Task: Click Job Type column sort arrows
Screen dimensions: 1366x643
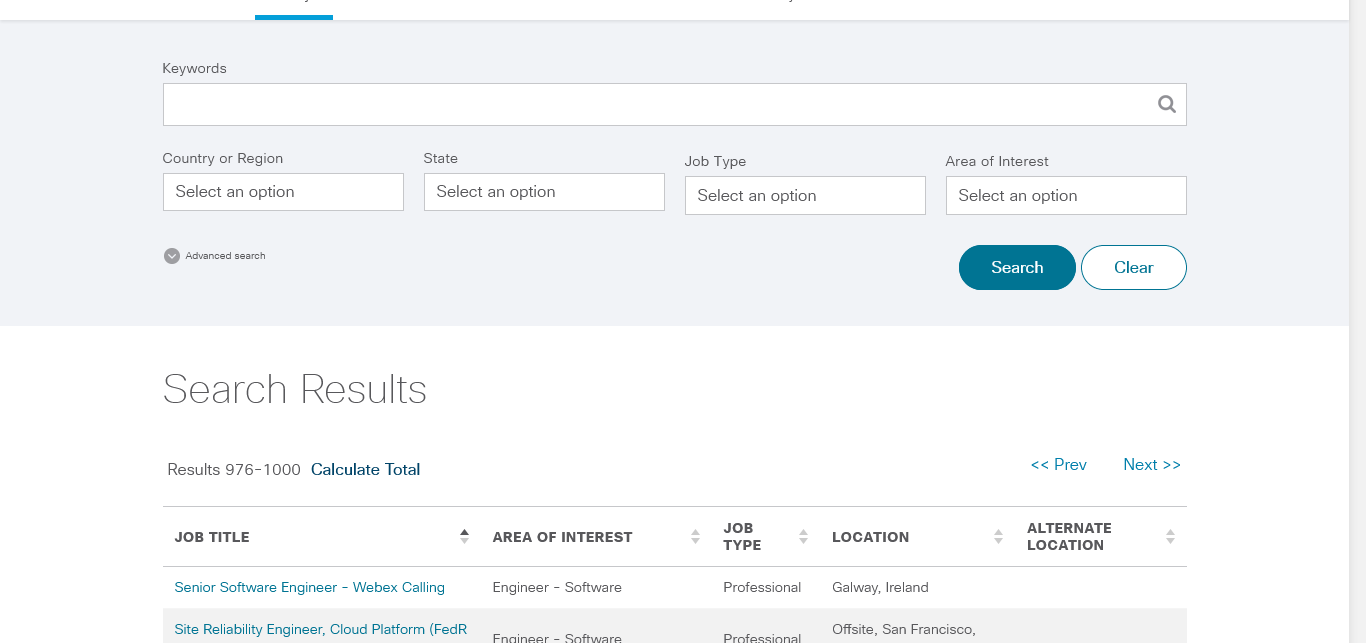Action: pyautogui.click(x=803, y=537)
